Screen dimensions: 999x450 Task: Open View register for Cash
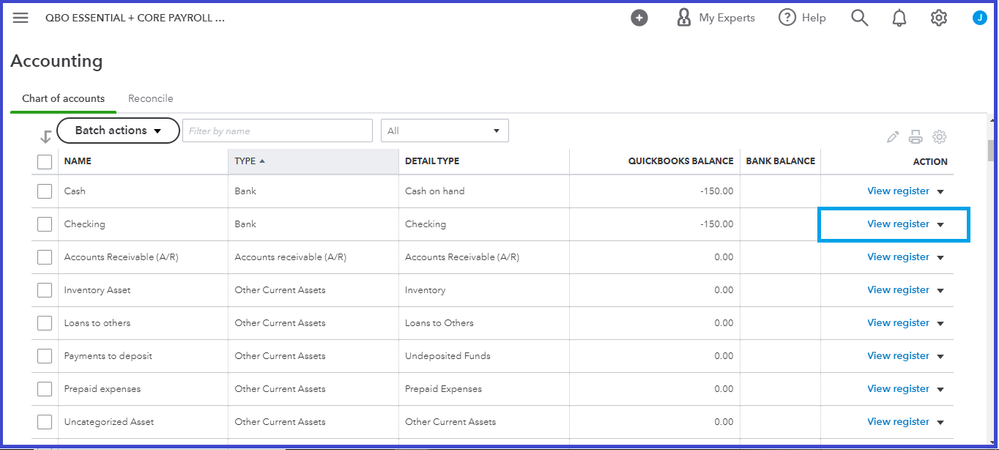point(898,191)
